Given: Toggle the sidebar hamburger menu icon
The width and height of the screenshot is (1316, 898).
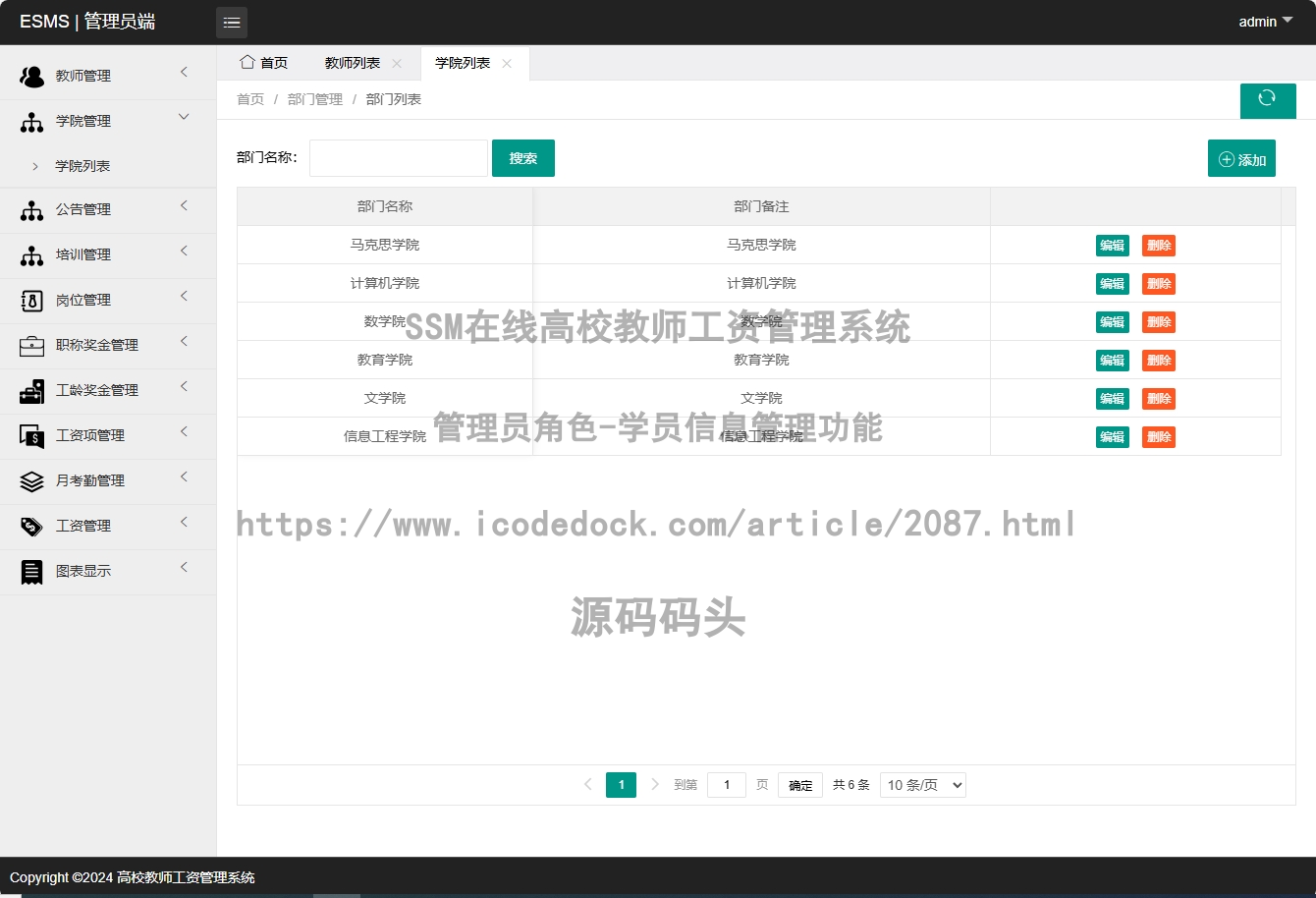Looking at the screenshot, I should (x=232, y=23).
